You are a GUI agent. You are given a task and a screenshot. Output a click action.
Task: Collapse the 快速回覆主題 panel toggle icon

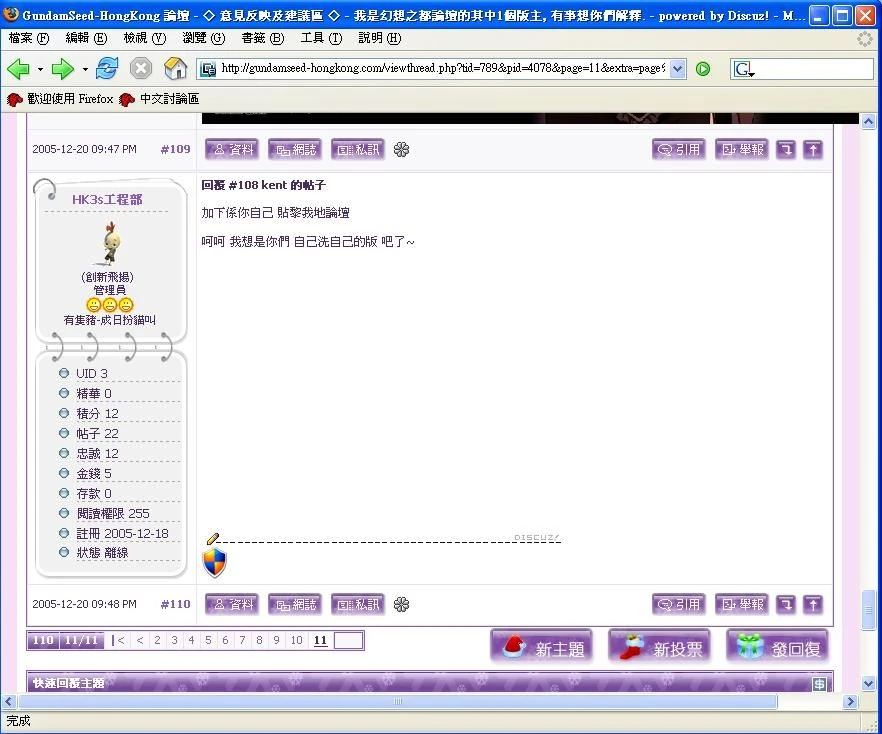click(x=820, y=684)
